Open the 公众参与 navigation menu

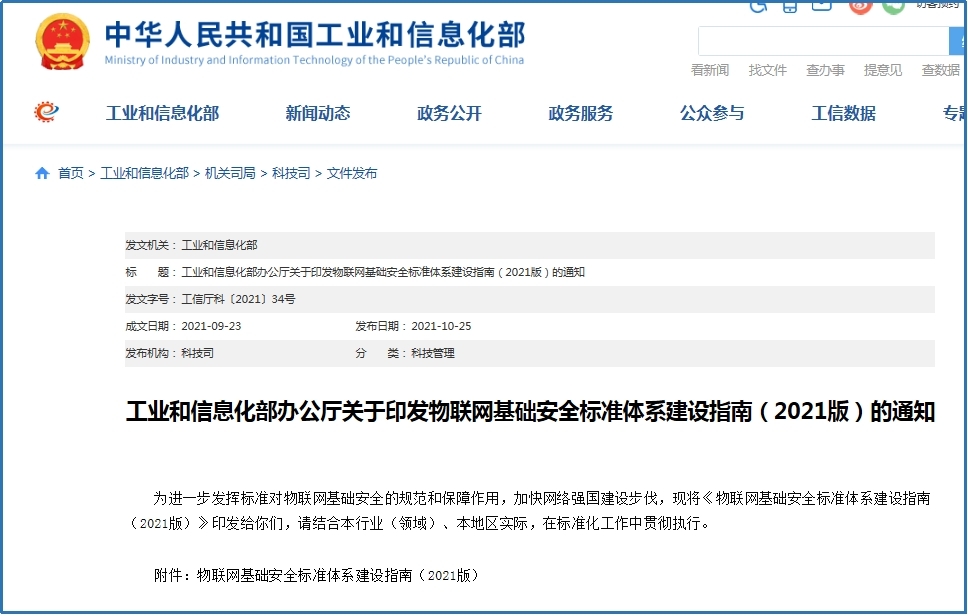[x=712, y=114]
